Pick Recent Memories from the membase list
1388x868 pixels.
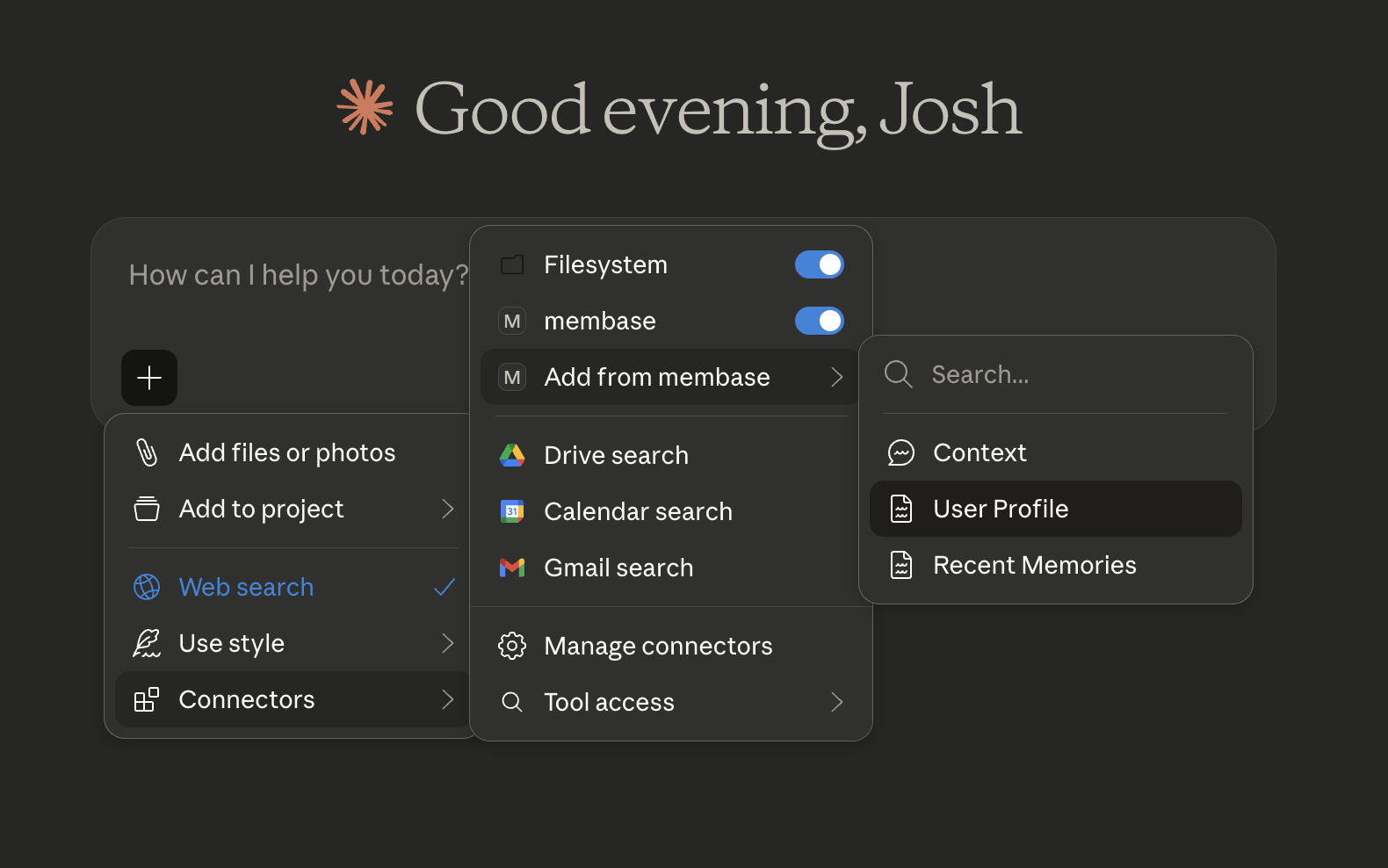[x=1056, y=565]
